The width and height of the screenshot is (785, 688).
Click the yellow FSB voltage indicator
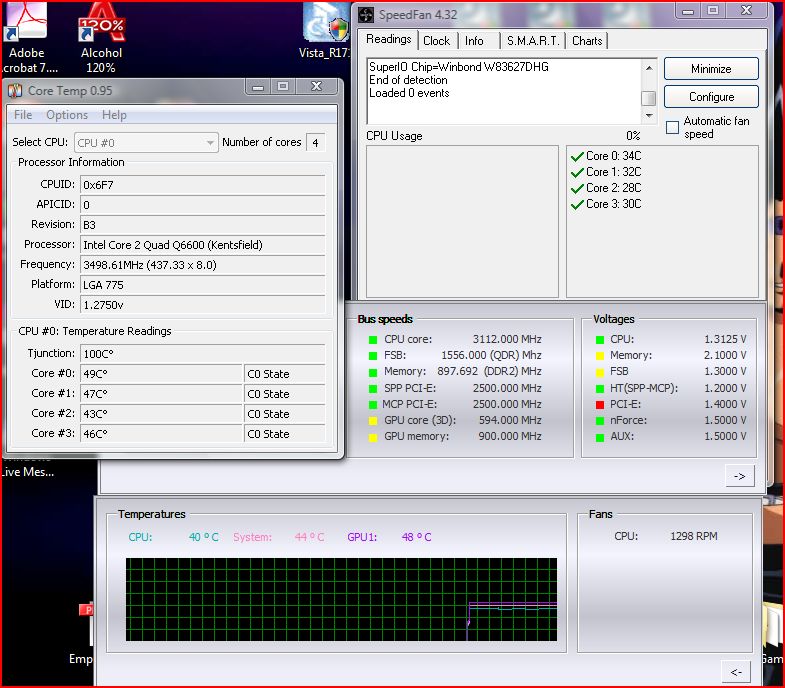[x=600, y=373]
